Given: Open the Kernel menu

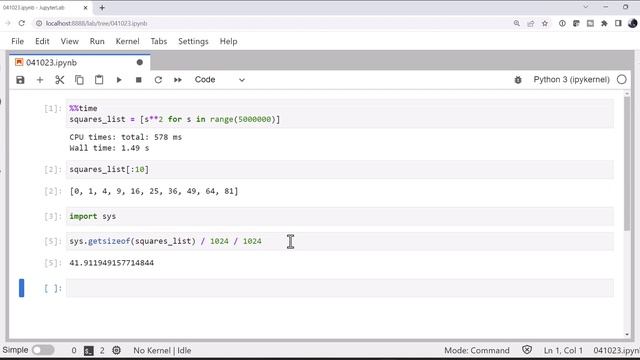Looking at the screenshot, I should coord(127,41).
